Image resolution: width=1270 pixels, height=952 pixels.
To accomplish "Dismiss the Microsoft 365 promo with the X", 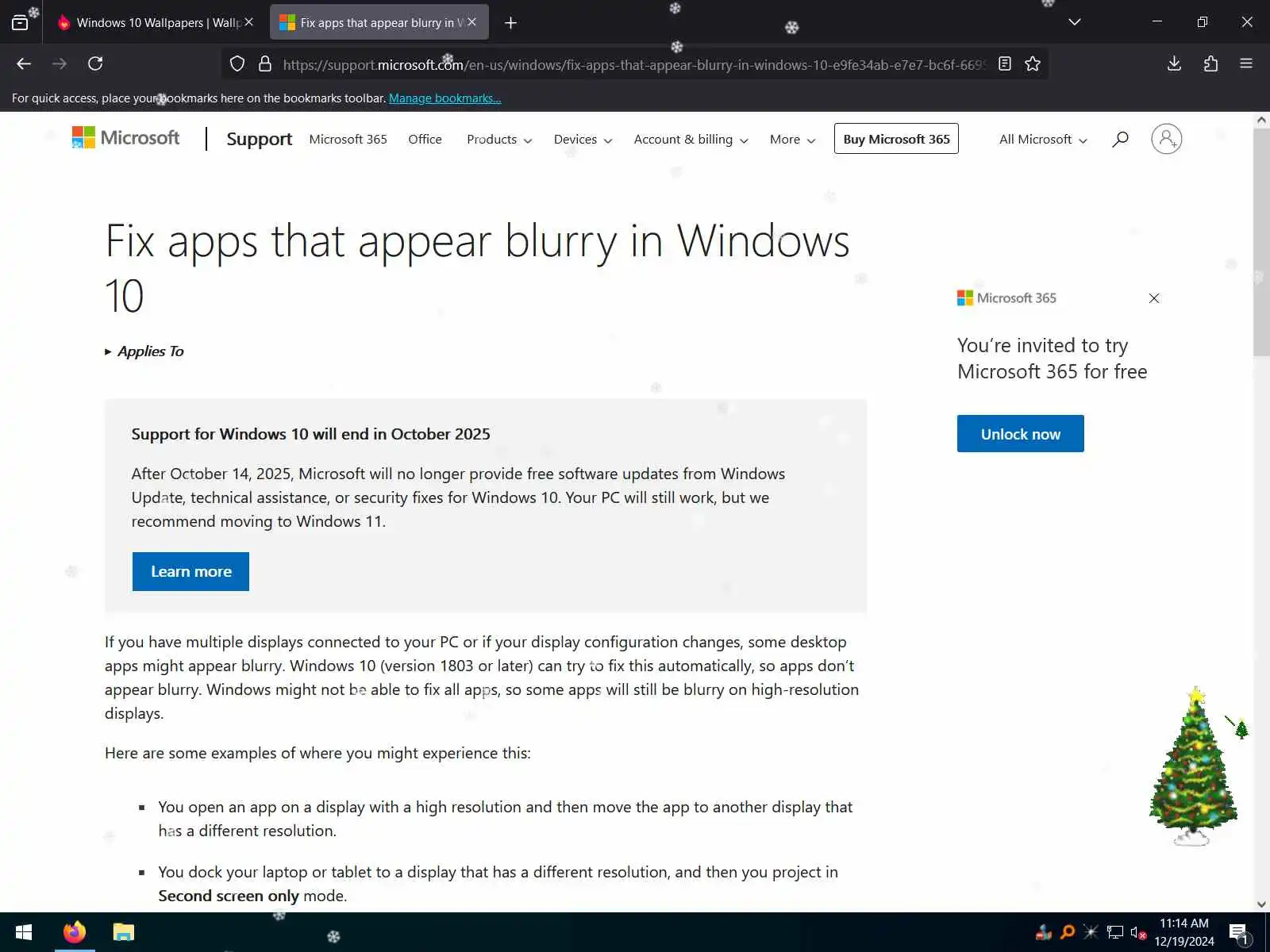I will click(x=1154, y=298).
